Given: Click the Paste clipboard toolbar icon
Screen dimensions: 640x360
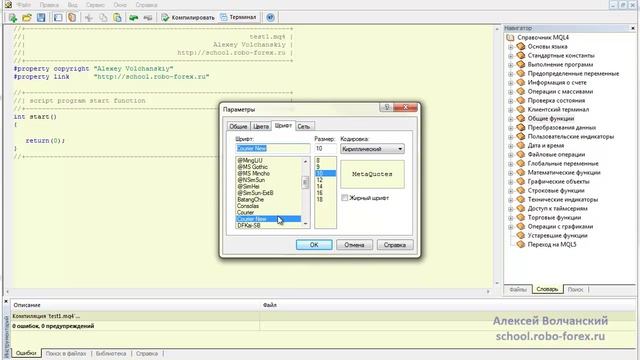Looking at the screenshot, I should tap(118, 18).
